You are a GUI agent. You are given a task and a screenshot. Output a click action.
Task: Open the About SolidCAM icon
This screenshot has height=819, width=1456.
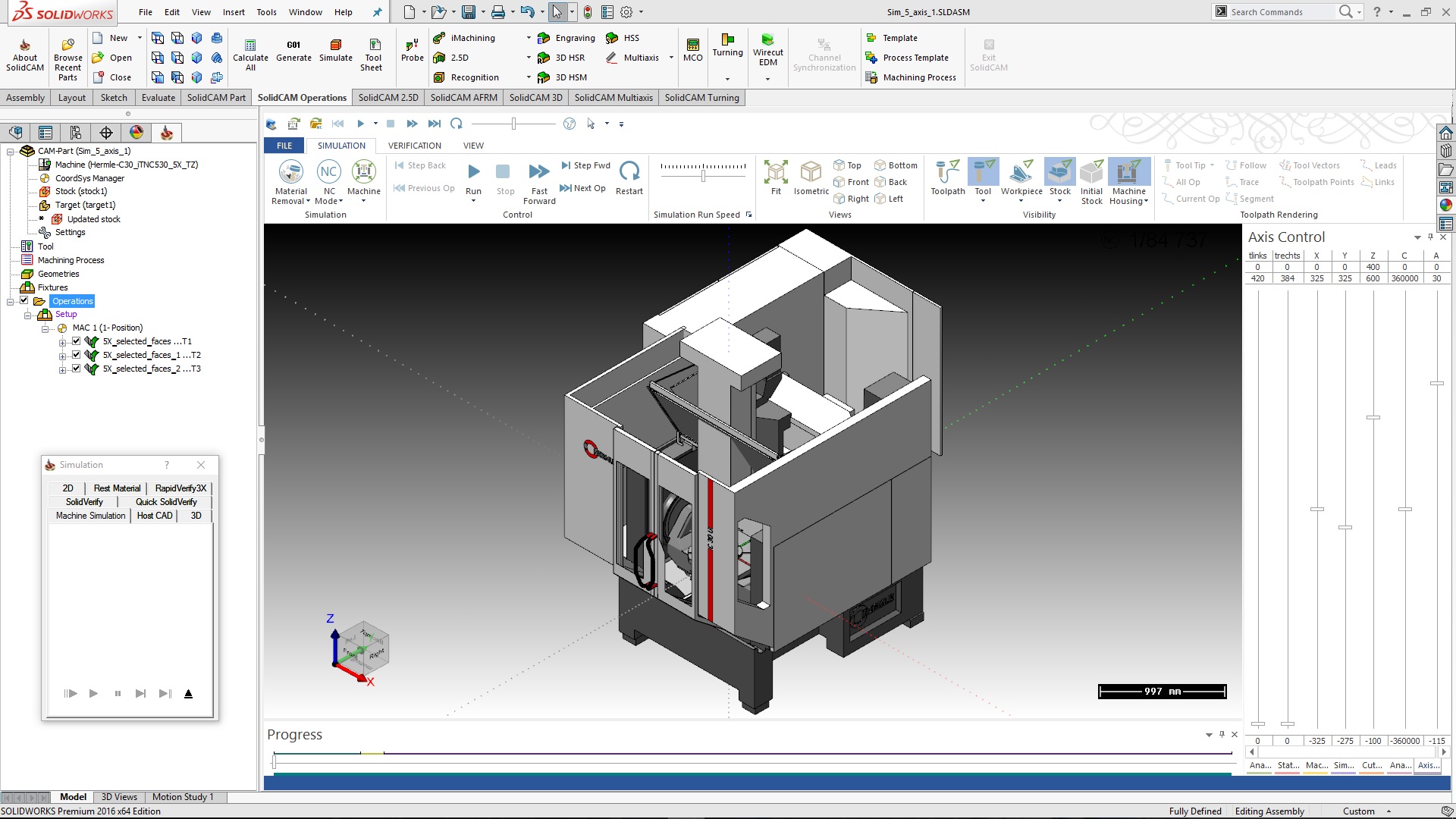tap(25, 55)
